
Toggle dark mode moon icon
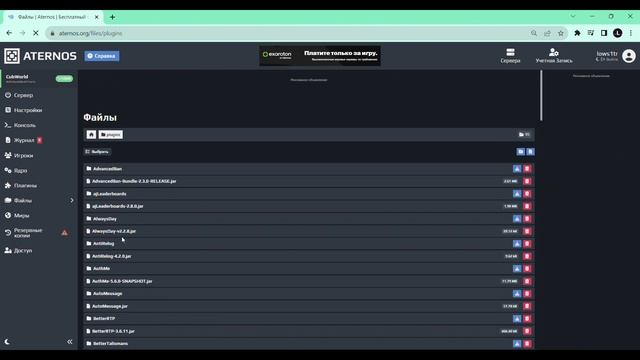tap(7, 342)
